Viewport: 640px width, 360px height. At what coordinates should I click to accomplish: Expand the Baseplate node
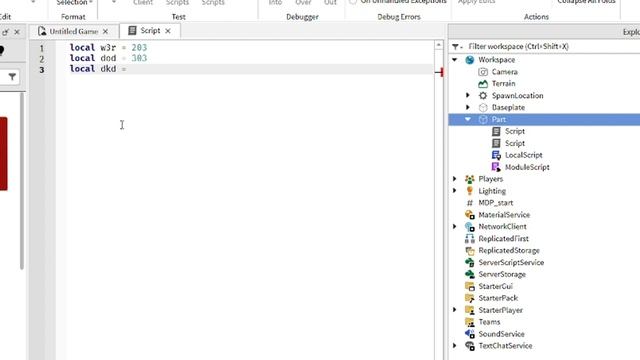[468, 107]
